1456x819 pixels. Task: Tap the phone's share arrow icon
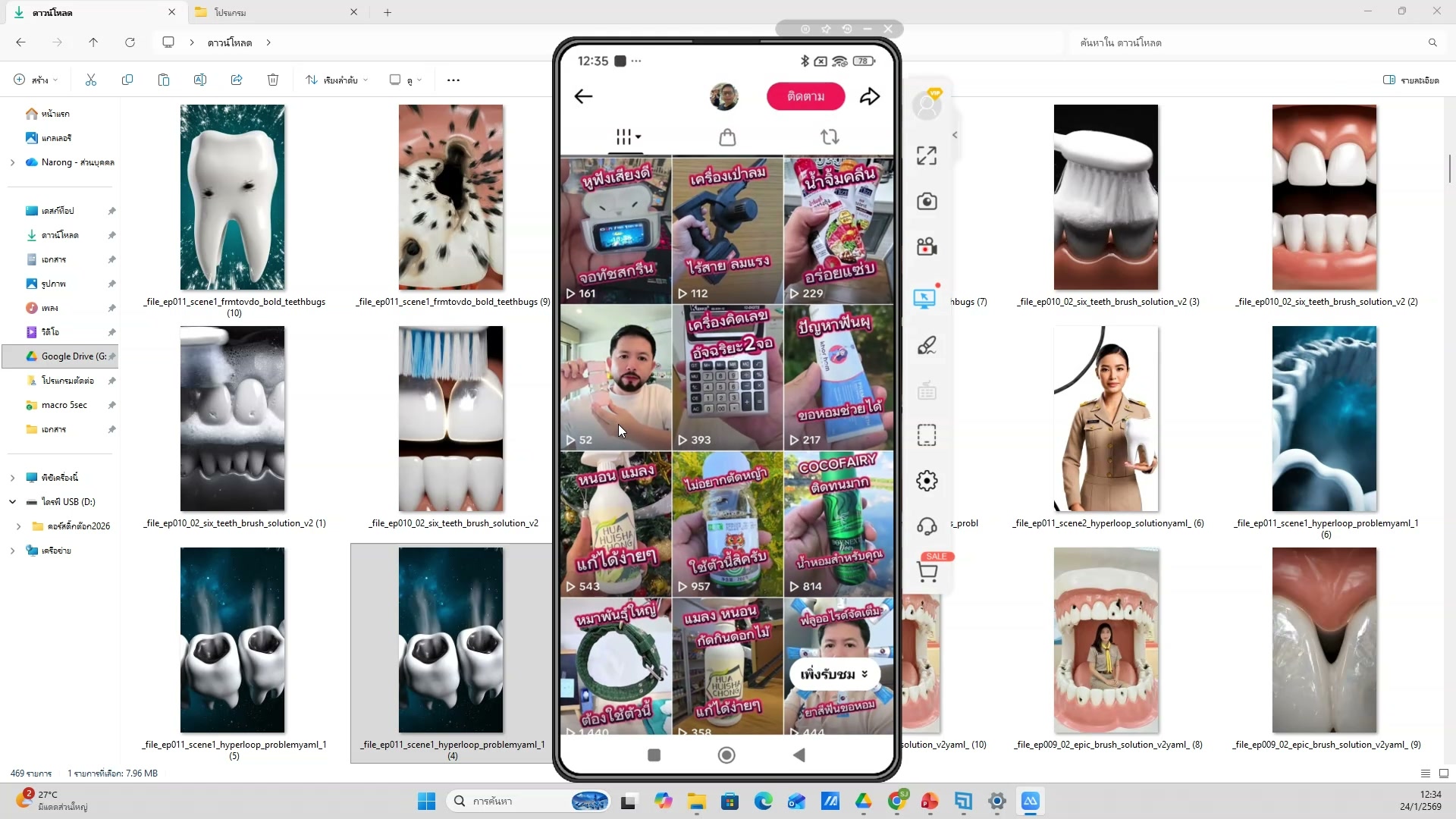tap(870, 96)
